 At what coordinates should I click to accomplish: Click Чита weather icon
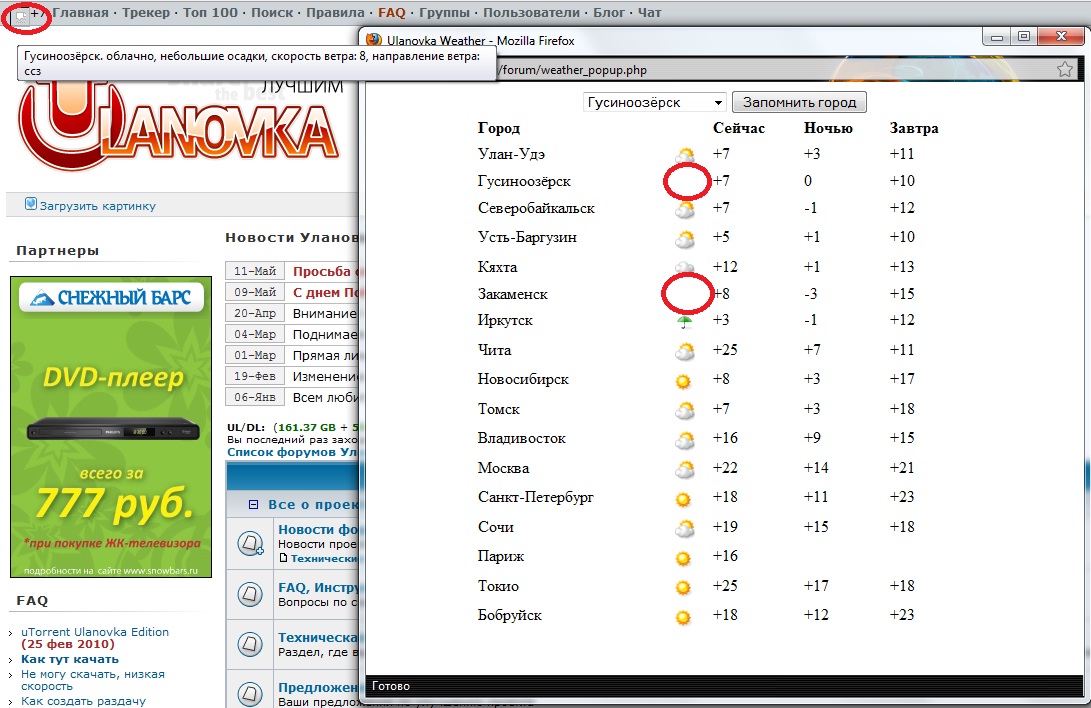point(685,352)
